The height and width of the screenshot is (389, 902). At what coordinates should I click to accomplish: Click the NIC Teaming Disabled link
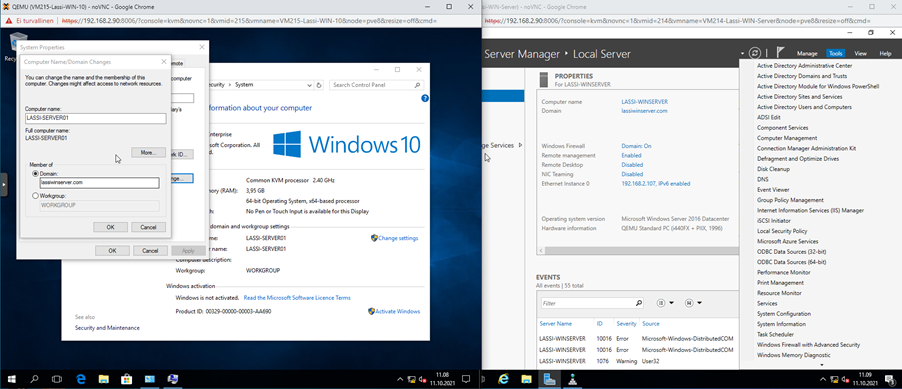click(632, 174)
